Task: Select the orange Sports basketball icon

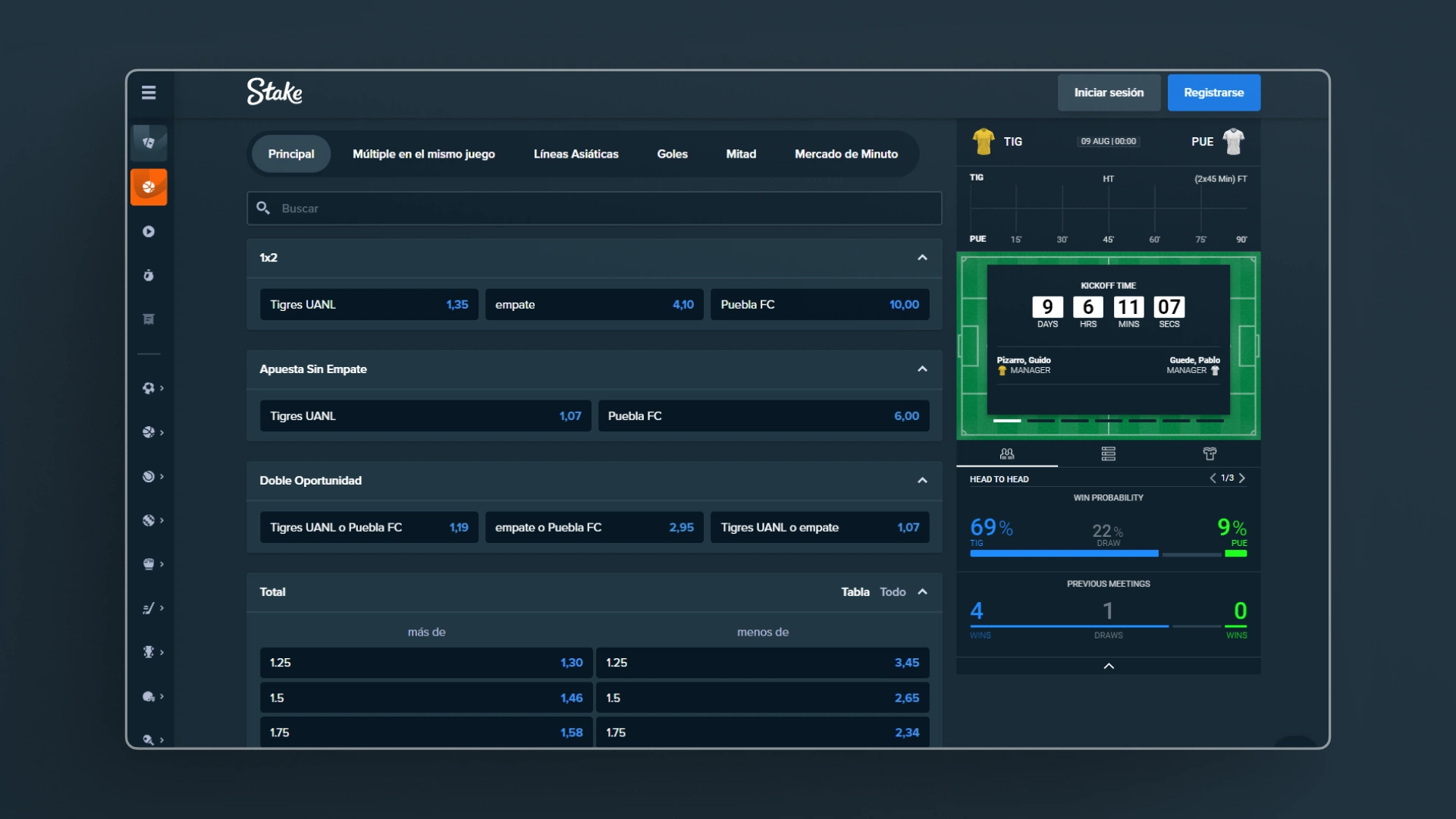Action: pos(149,187)
